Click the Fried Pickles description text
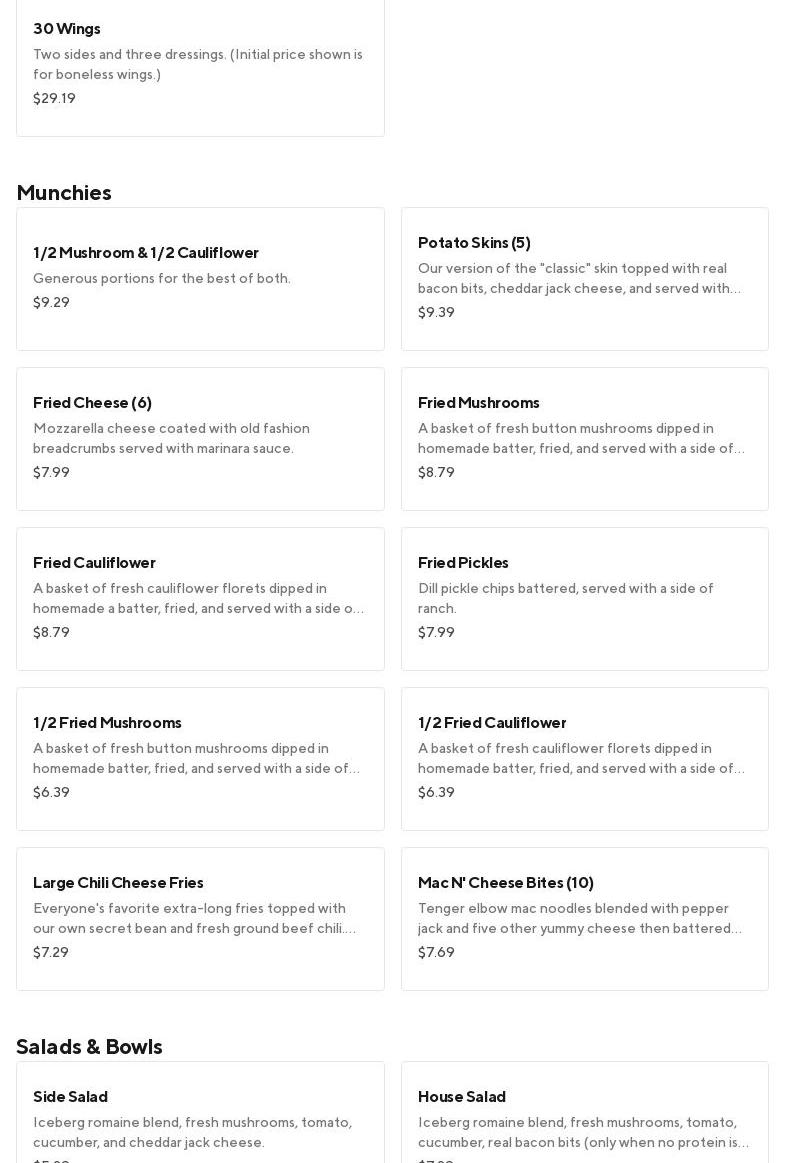Image resolution: width=785 pixels, height=1163 pixels. [x=566, y=598]
